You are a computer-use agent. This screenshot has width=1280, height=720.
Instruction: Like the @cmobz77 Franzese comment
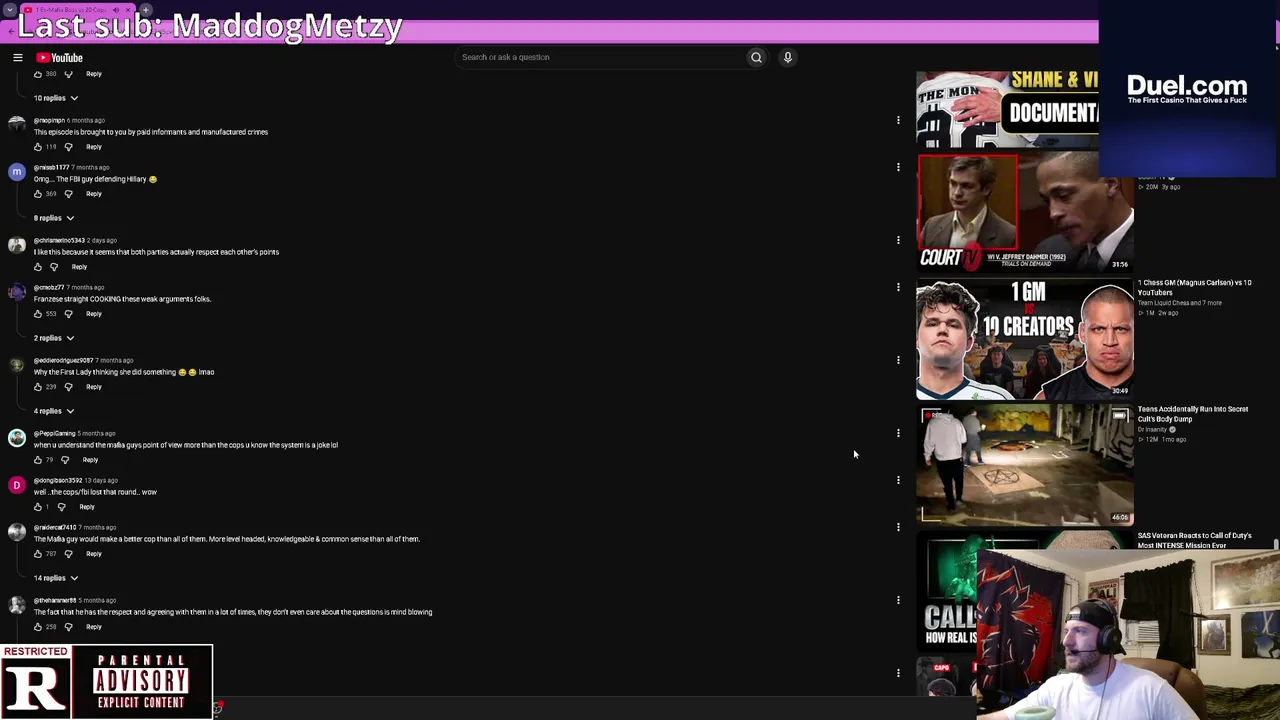tap(38, 314)
